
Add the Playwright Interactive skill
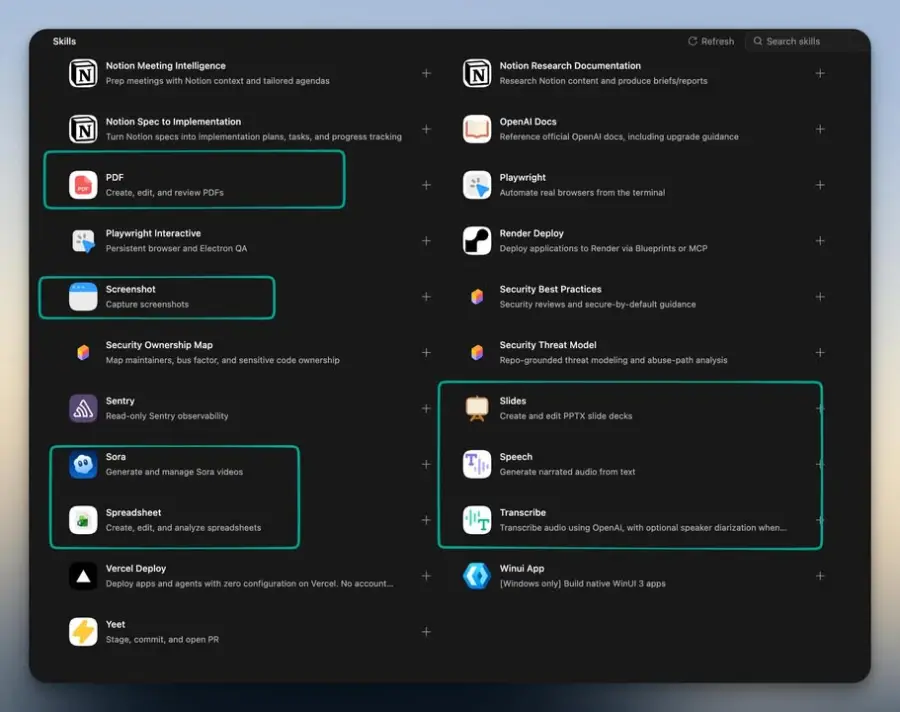(x=426, y=241)
